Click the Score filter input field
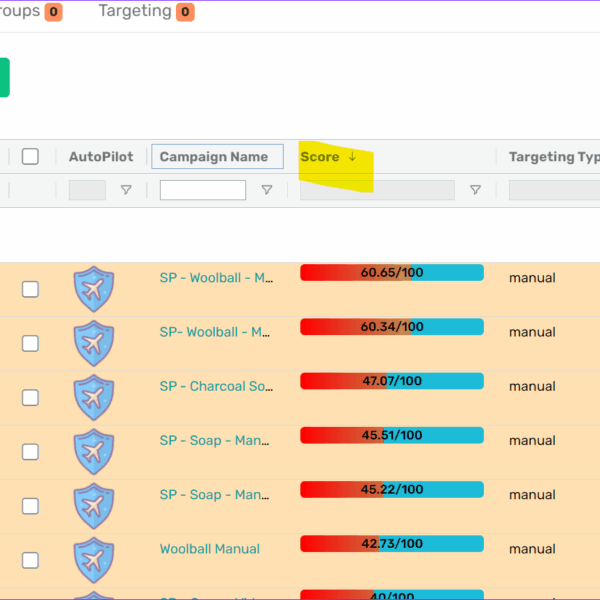 pyautogui.click(x=377, y=190)
